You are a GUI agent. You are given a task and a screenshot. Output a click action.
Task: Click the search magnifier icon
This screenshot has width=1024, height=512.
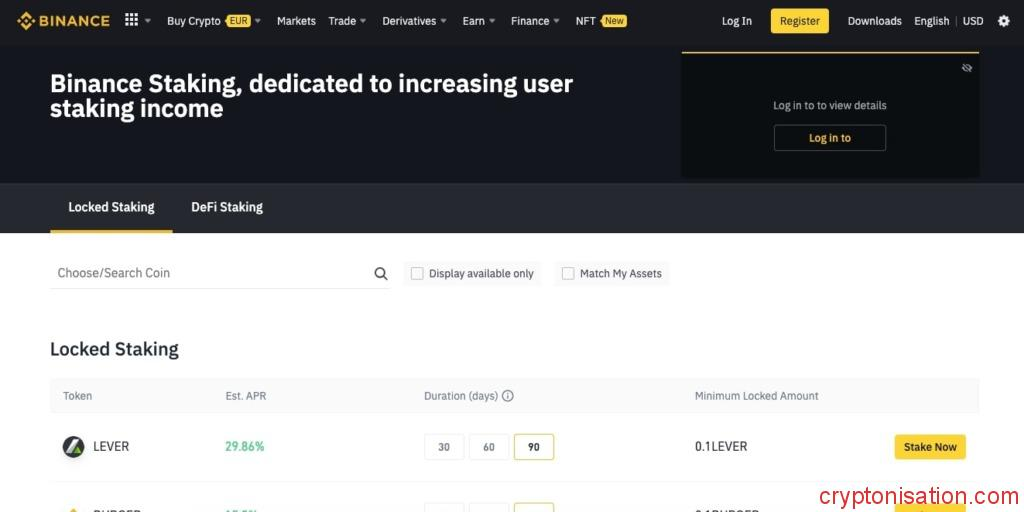click(381, 274)
